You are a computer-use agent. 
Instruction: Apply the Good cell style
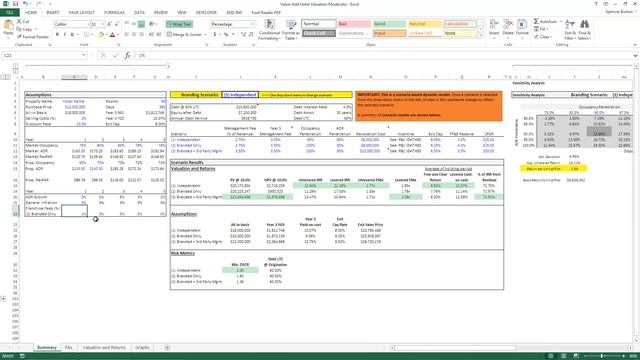point(389,24)
